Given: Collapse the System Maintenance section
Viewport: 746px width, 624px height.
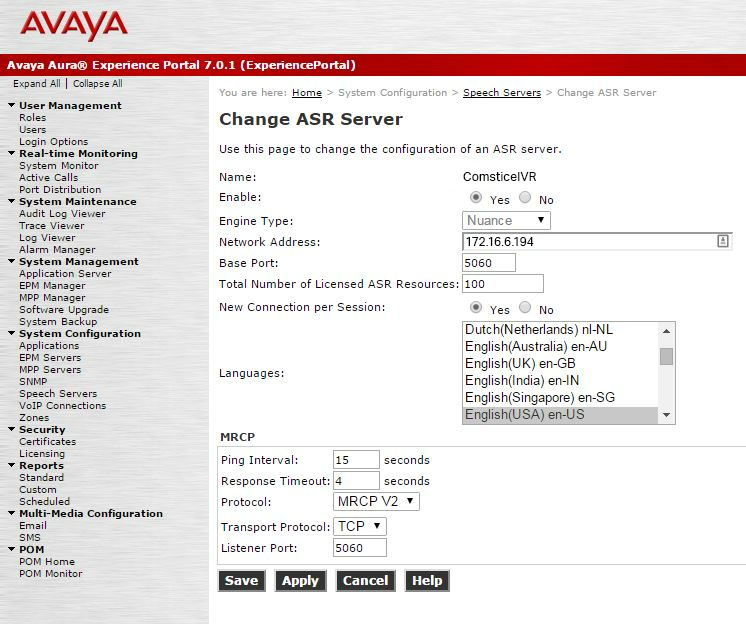Looking at the screenshot, I should pyautogui.click(x=11, y=201).
